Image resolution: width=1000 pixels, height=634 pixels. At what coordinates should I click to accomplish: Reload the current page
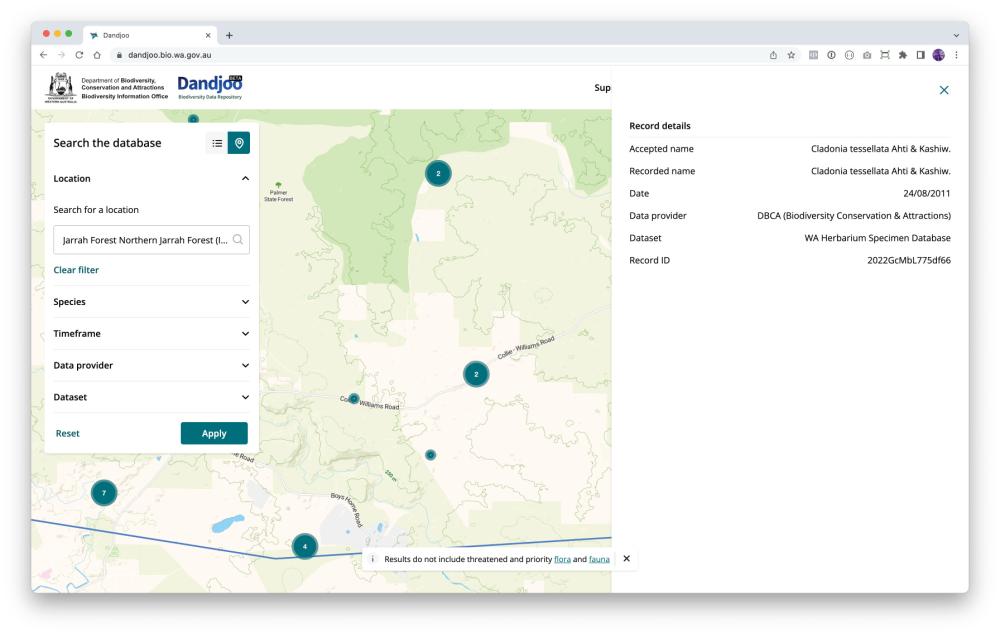coord(79,55)
